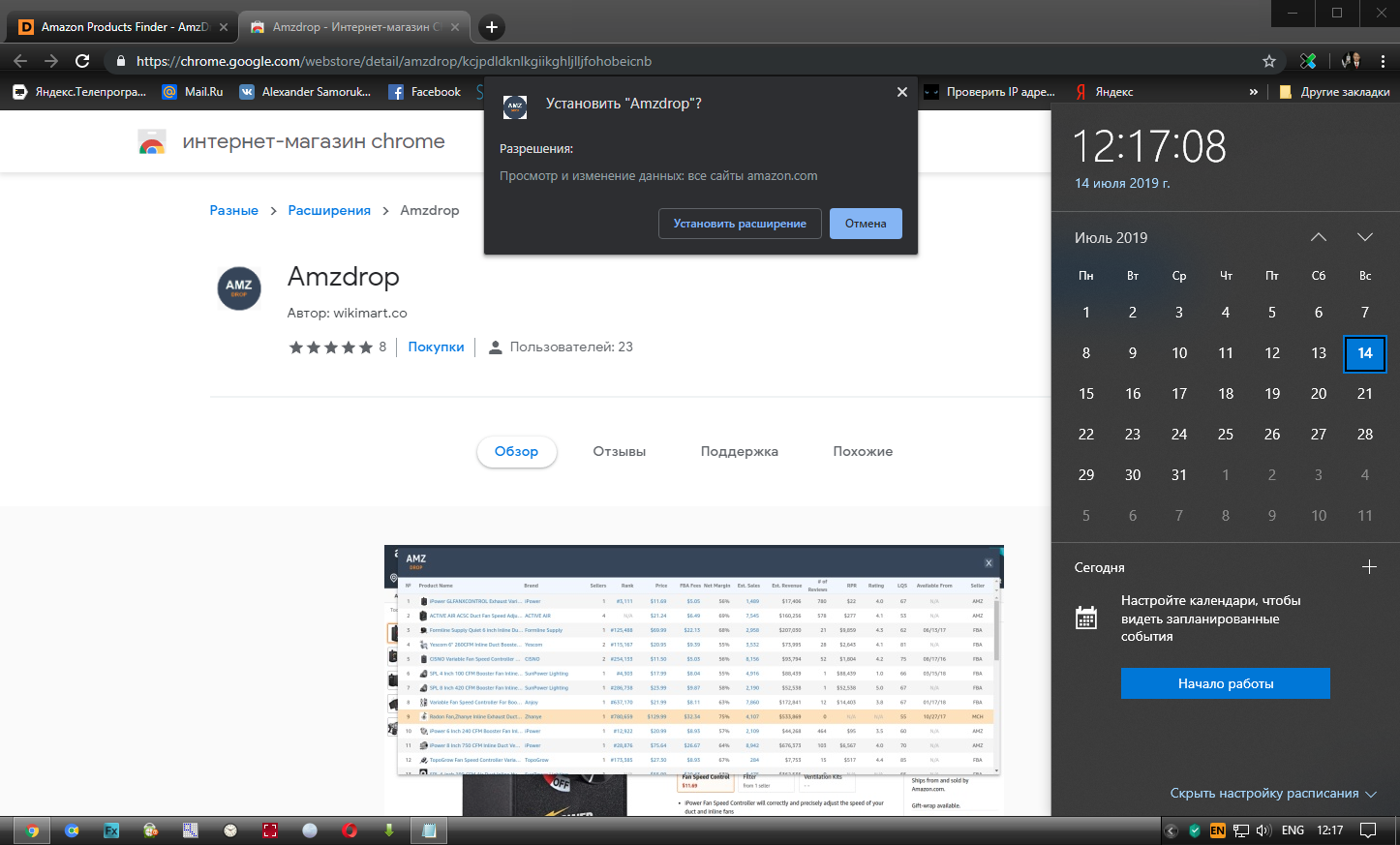The width and height of the screenshot is (1400, 845).
Task: Click the orange EN tray icon
Action: pos(1217,830)
